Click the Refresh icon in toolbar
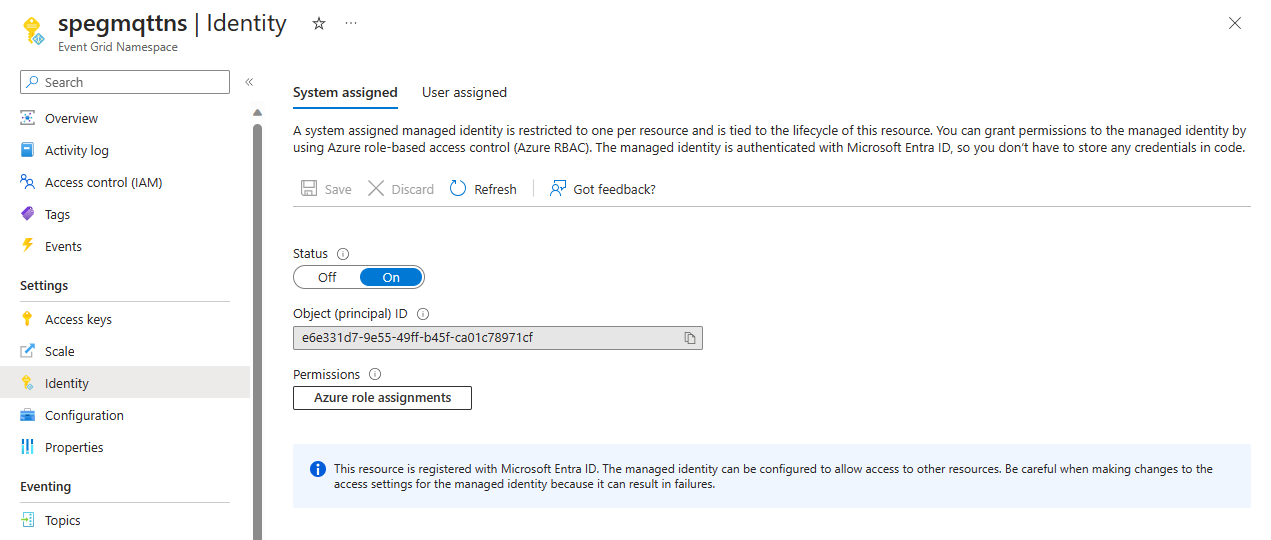 point(459,189)
